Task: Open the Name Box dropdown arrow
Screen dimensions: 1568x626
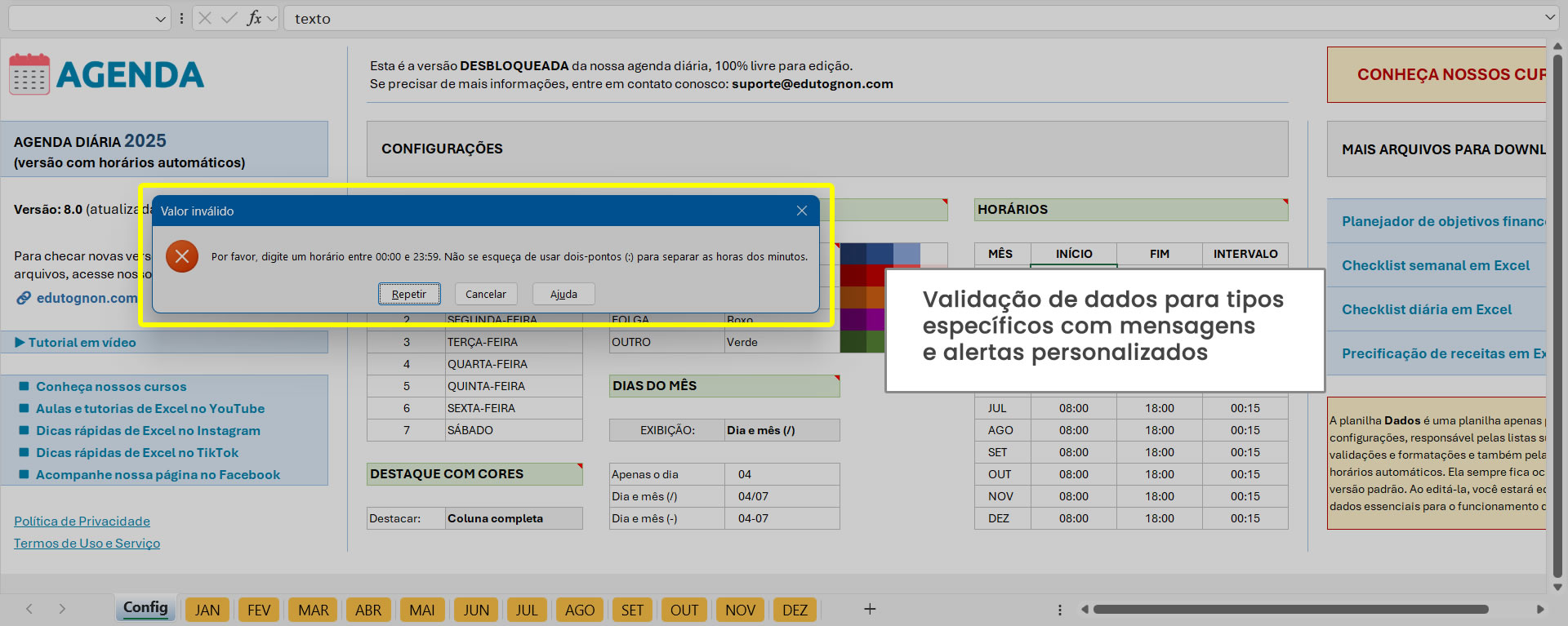Action: point(160,19)
